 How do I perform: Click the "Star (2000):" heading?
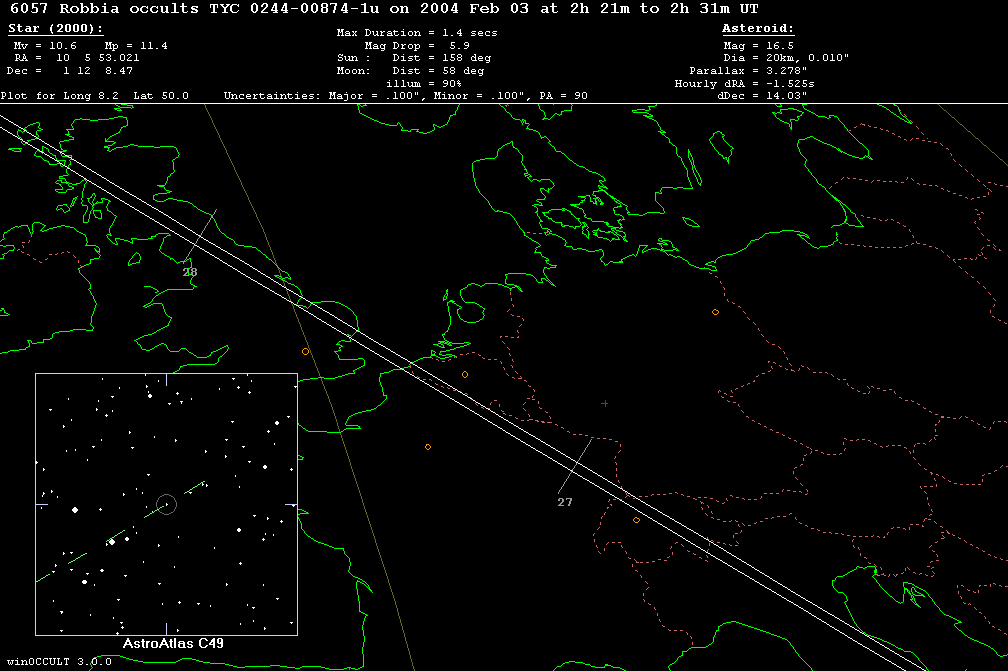[x=55, y=29]
